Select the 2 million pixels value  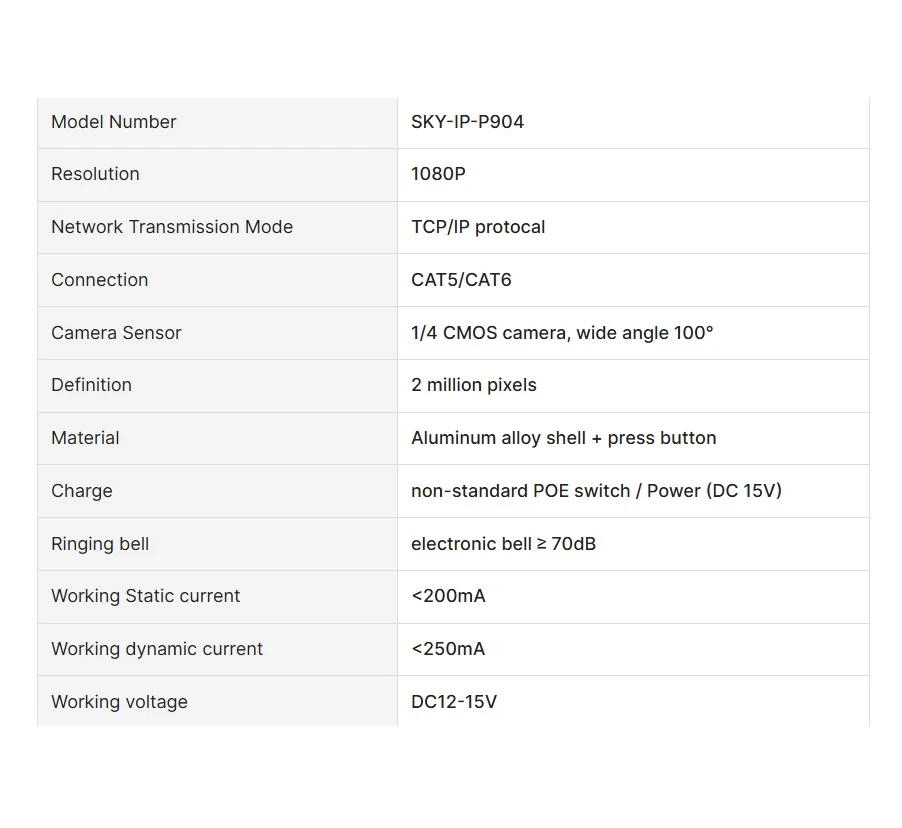tap(474, 385)
